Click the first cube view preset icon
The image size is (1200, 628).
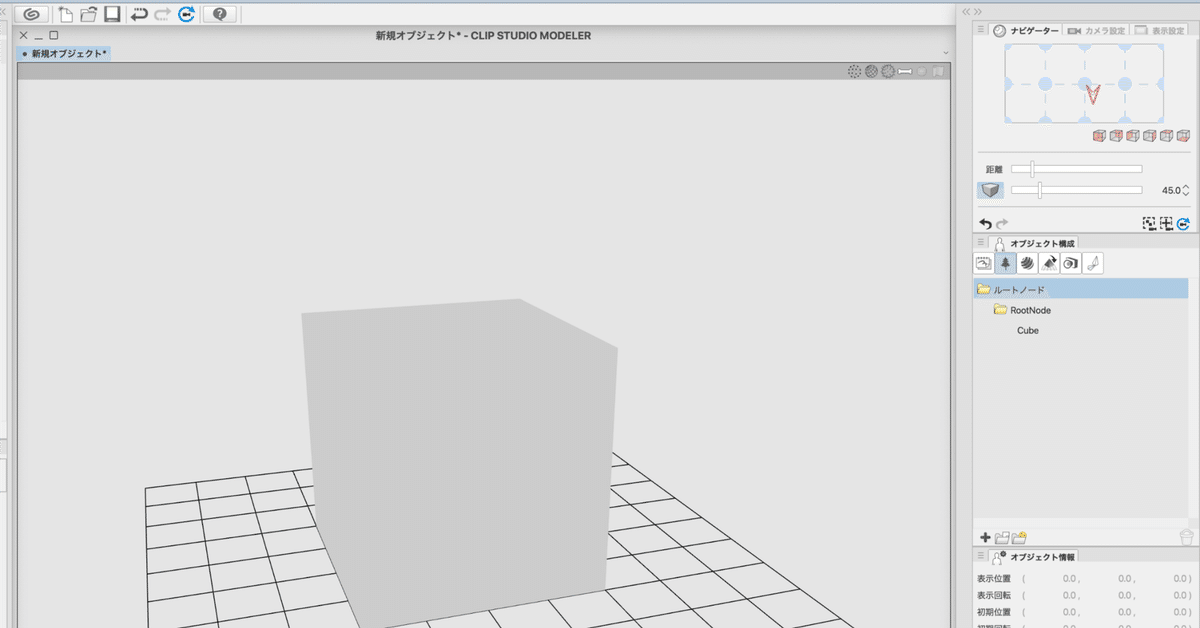coord(1099,136)
